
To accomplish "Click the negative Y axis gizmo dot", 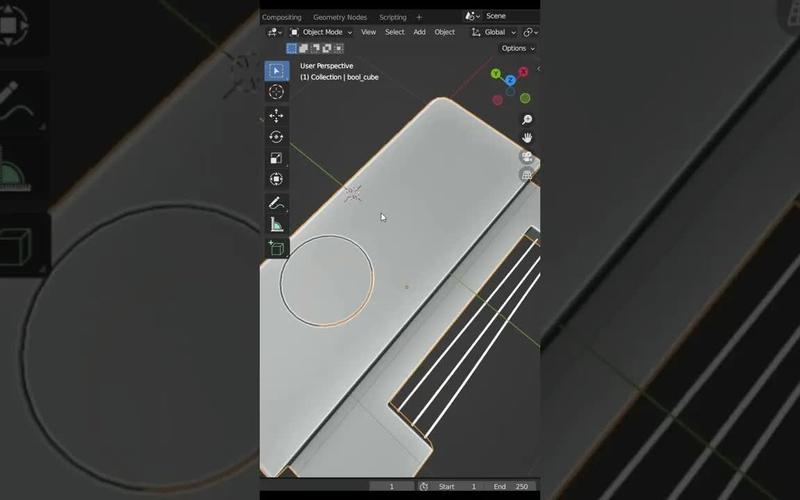I will [x=525, y=98].
